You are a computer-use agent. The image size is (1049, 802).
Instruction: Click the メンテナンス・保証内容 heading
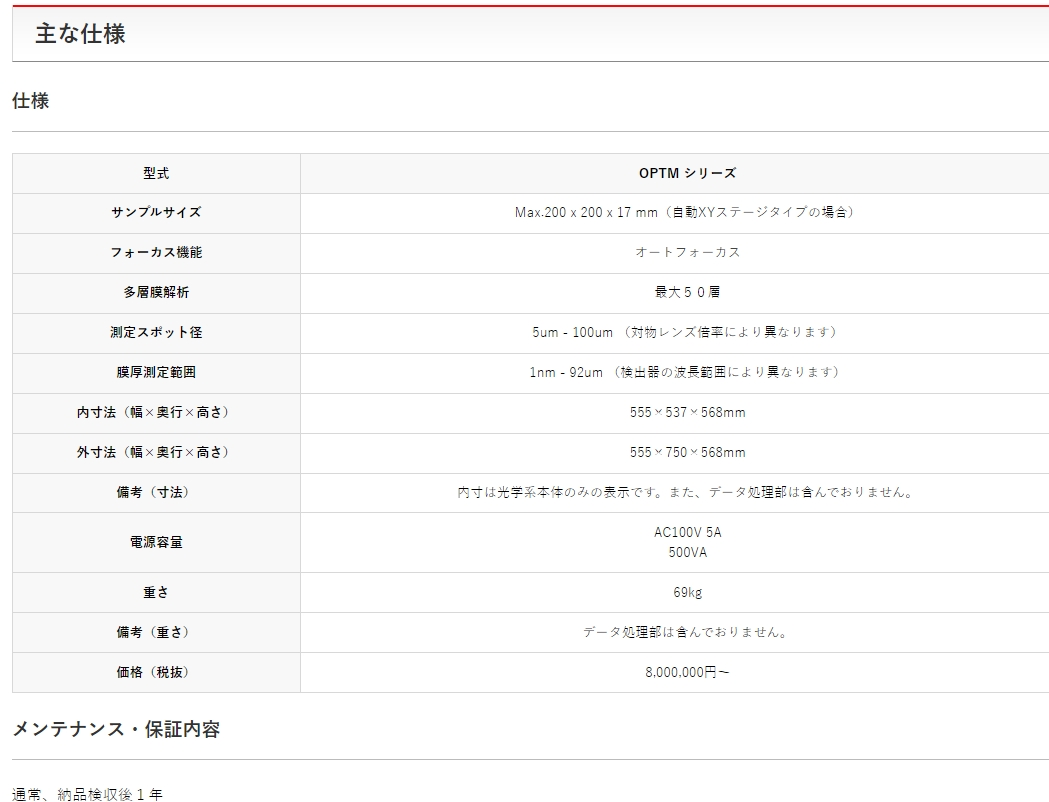116,729
